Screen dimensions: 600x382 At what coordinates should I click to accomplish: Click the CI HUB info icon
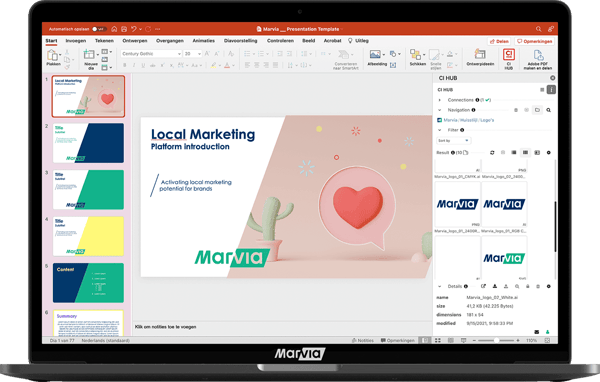pyautogui.click(x=551, y=90)
